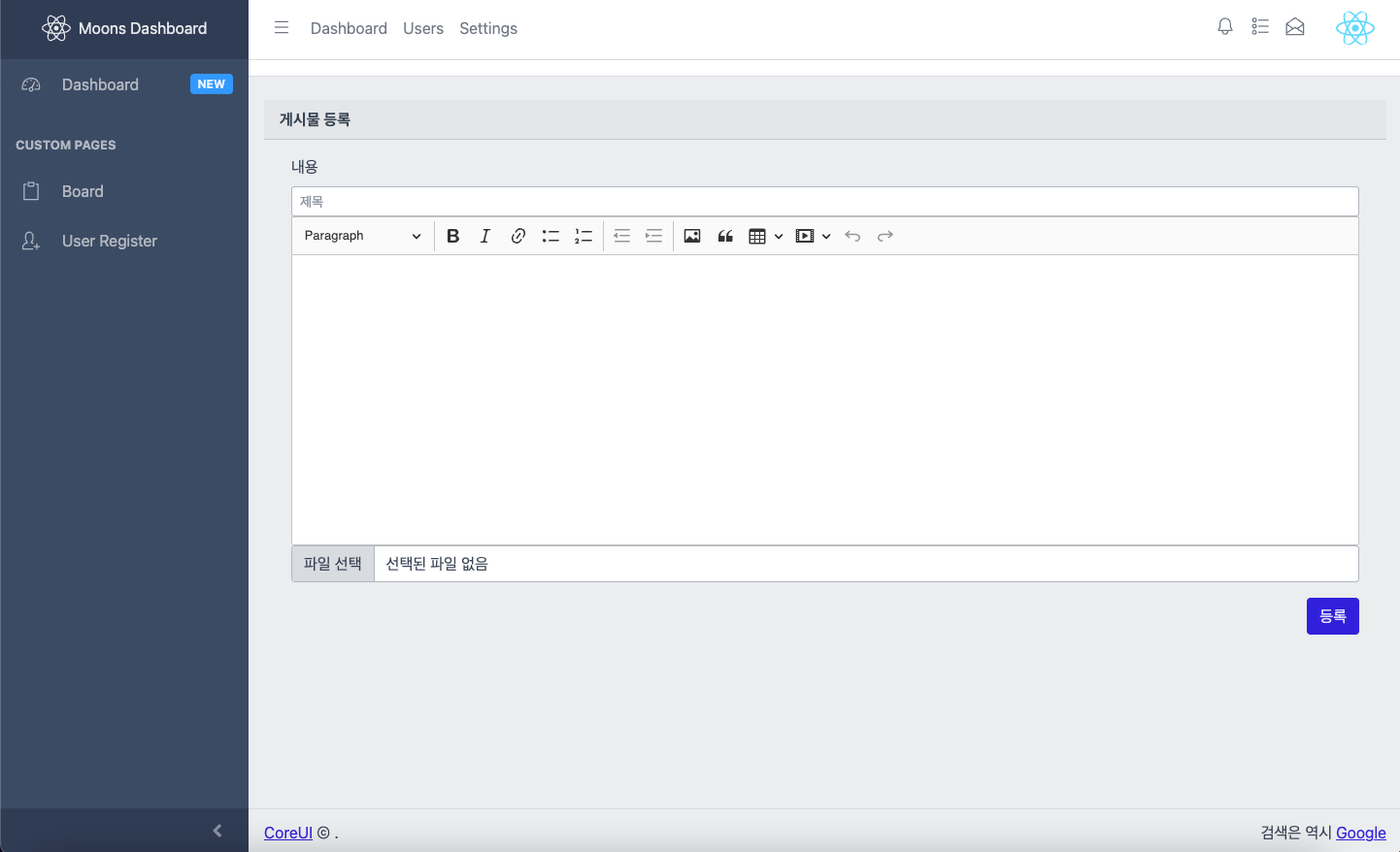Open notifications via the bell icon
The image size is (1400, 852).
(x=1225, y=27)
